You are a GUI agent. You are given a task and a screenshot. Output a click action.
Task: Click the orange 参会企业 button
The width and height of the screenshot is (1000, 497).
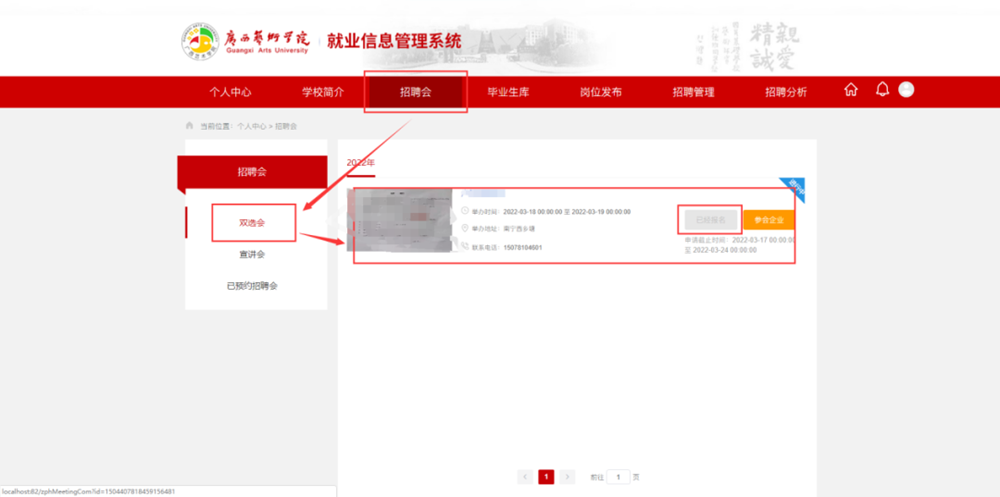click(x=769, y=219)
